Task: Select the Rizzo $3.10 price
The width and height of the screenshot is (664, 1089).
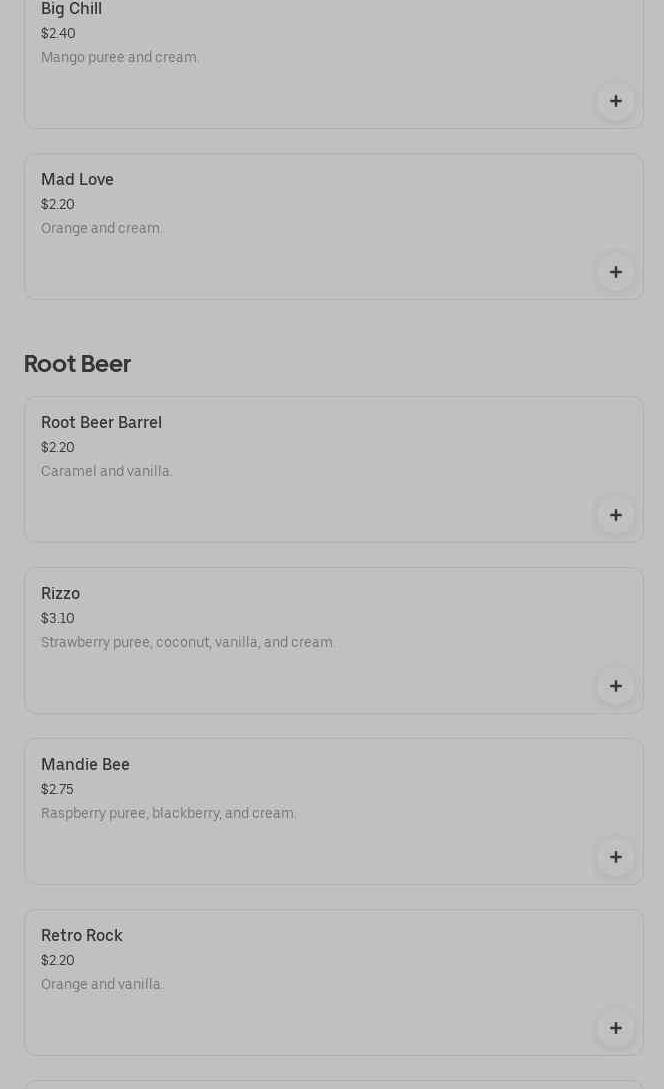Action: (58, 619)
